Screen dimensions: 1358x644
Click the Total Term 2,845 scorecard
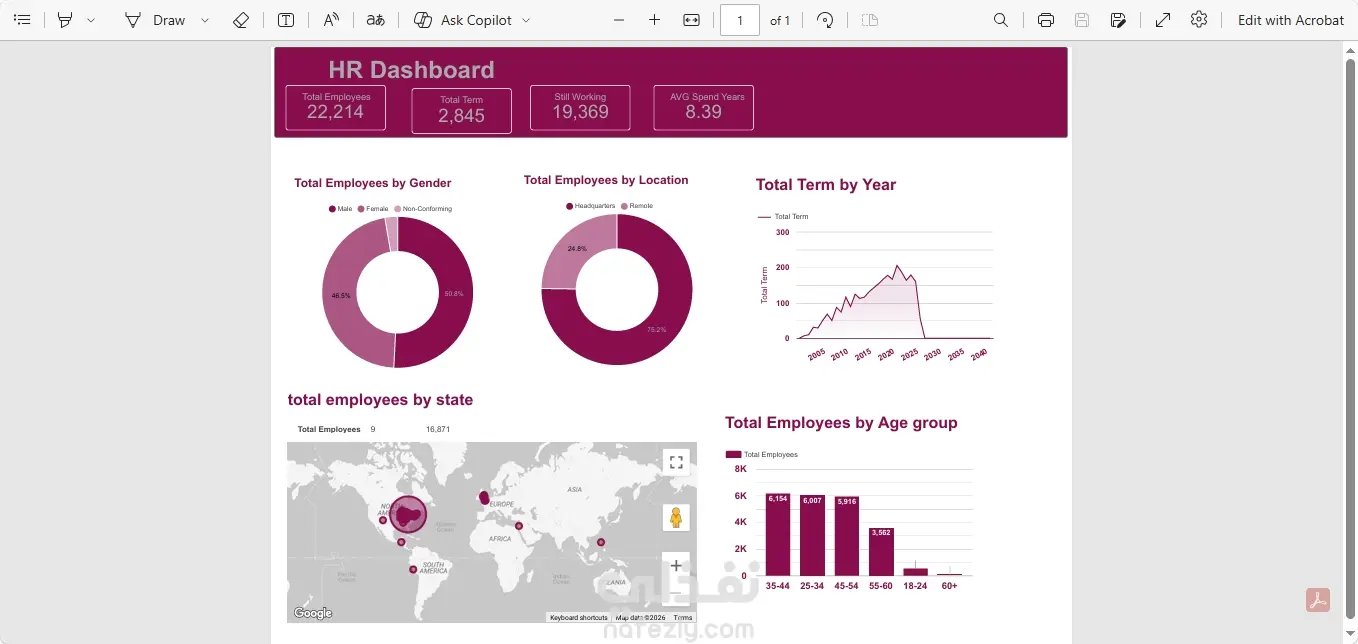click(x=461, y=110)
